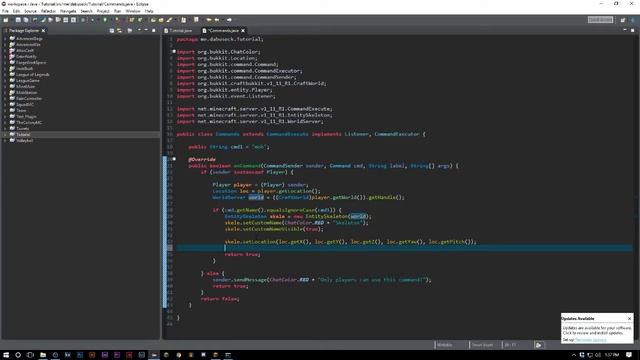Open the File menu

5,11
